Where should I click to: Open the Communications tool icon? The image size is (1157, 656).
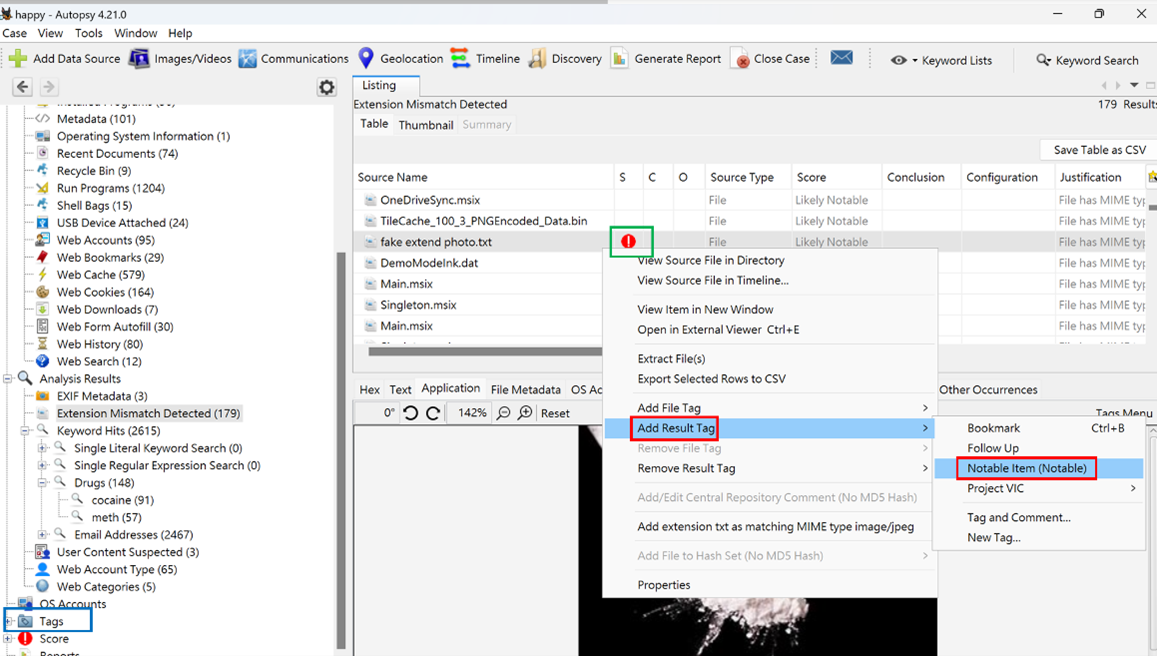(x=247, y=58)
